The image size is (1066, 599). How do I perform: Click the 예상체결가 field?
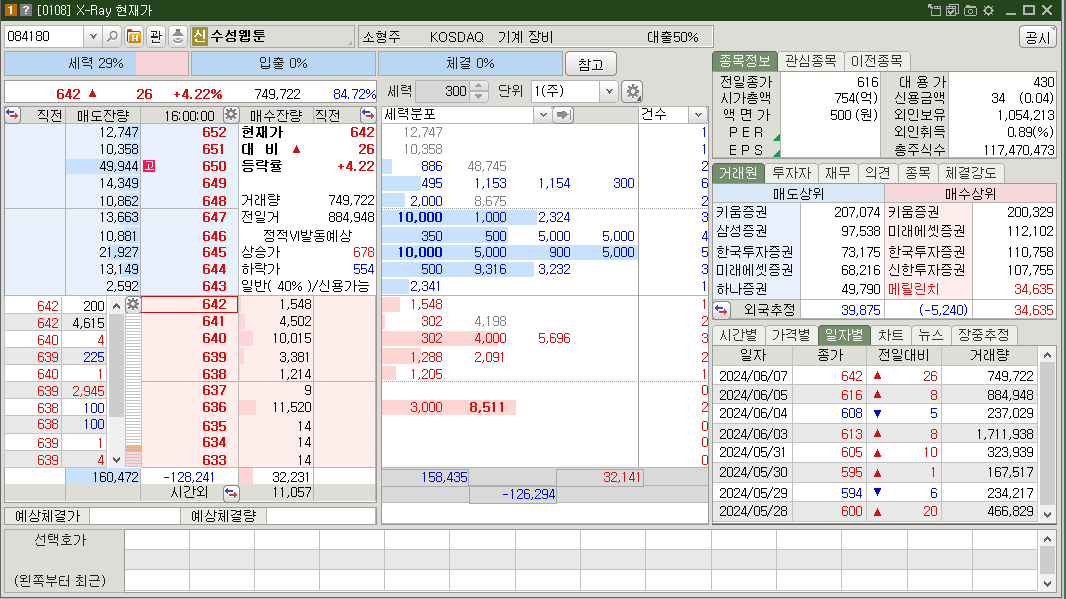pyautogui.click(x=135, y=516)
